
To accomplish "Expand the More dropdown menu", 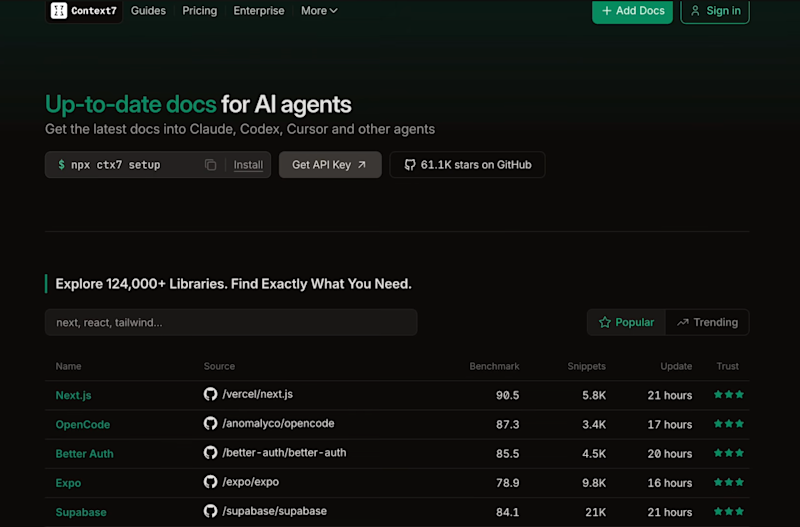I will [319, 11].
